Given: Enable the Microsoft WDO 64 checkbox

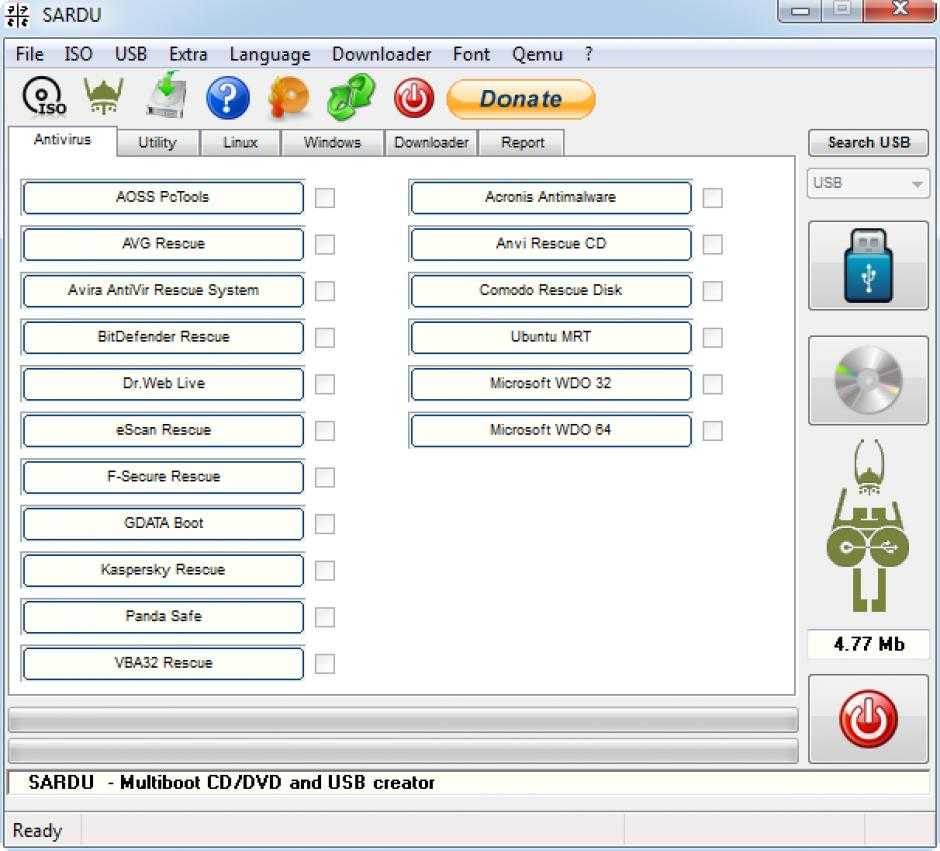Looking at the screenshot, I should 713,431.
